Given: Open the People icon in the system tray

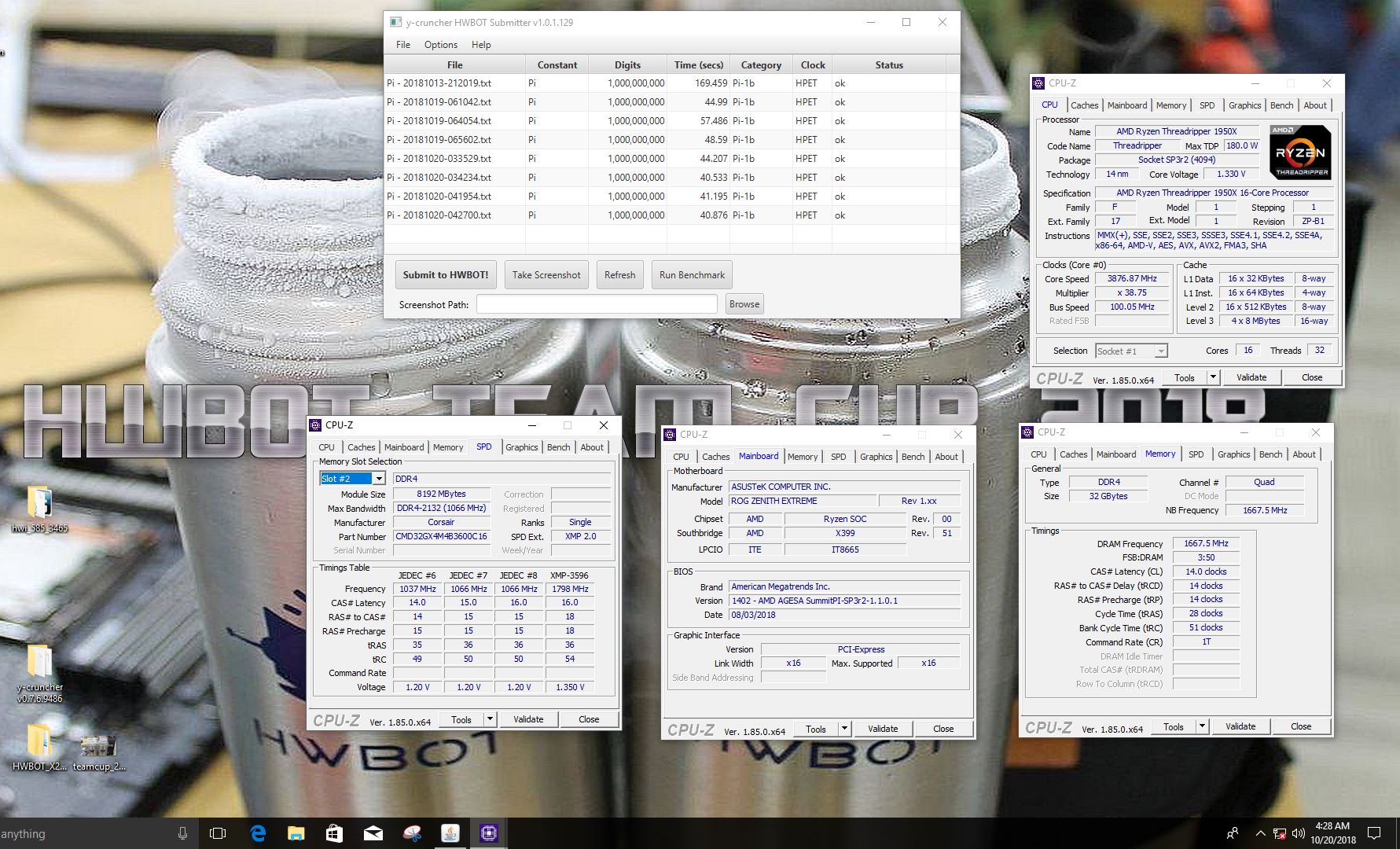Looking at the screenshot, I should coord(1232,833).
